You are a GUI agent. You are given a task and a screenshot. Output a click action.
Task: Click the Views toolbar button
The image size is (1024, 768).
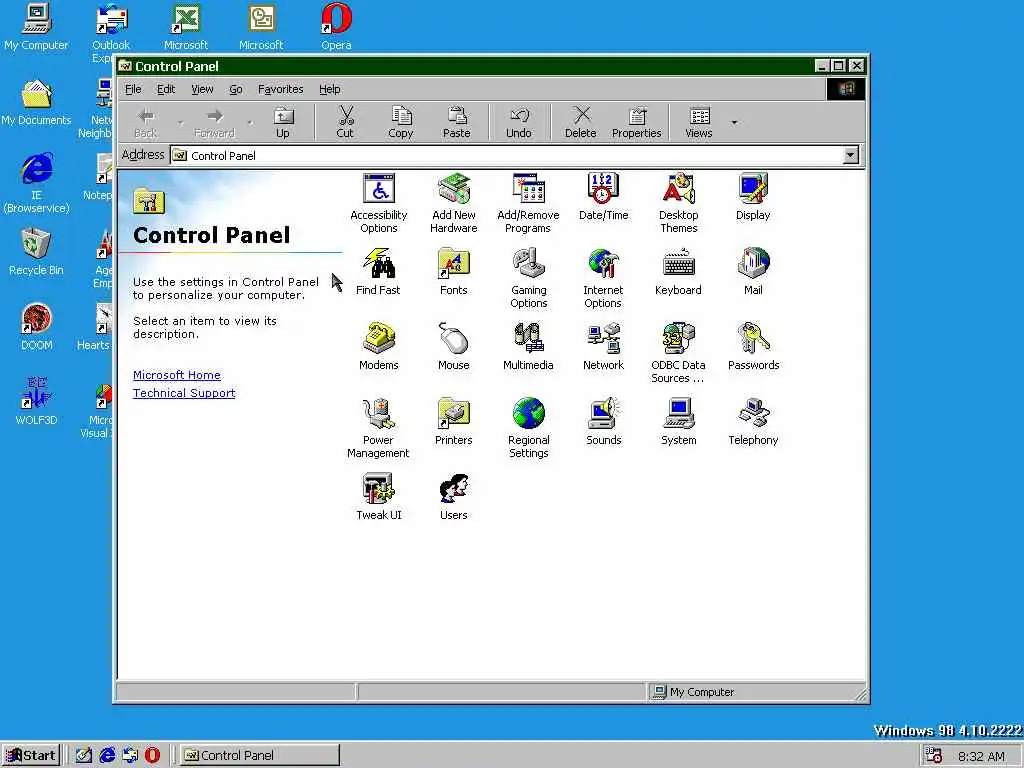[x=699, y=123]
